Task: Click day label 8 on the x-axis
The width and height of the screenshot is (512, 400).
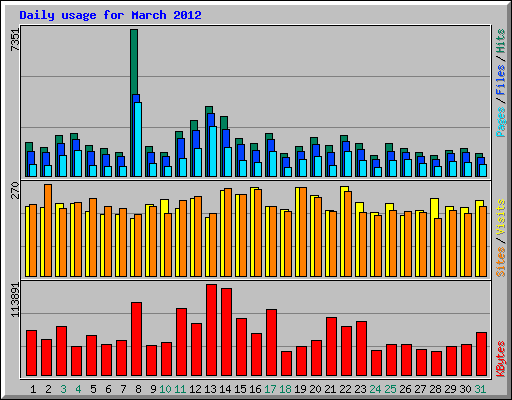Action: [138, 389]
